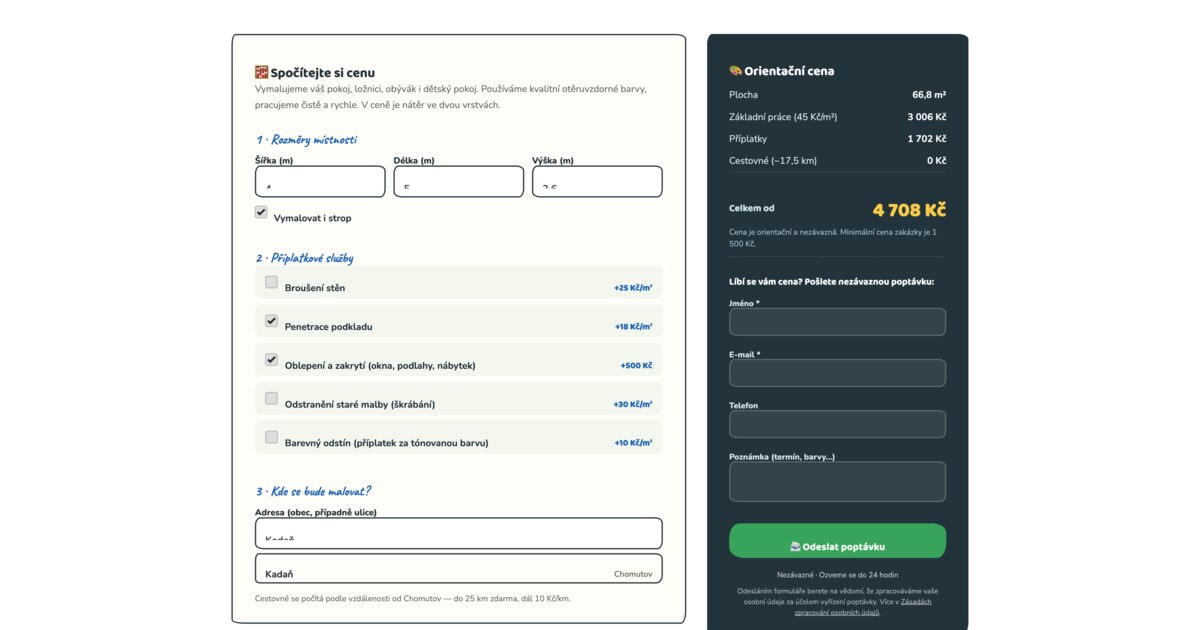Click the Adresa address input field
1200x630 pixels.
458,533
